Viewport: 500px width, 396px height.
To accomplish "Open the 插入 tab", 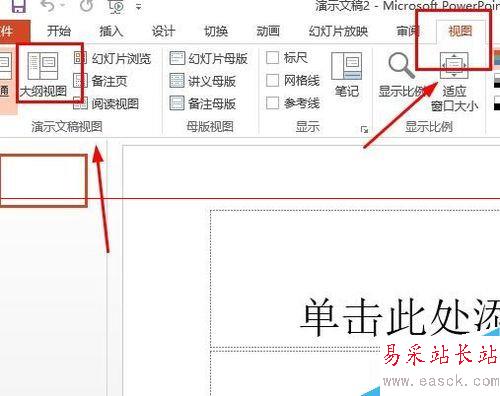I will pyautogui.click(x=111, y=31).
